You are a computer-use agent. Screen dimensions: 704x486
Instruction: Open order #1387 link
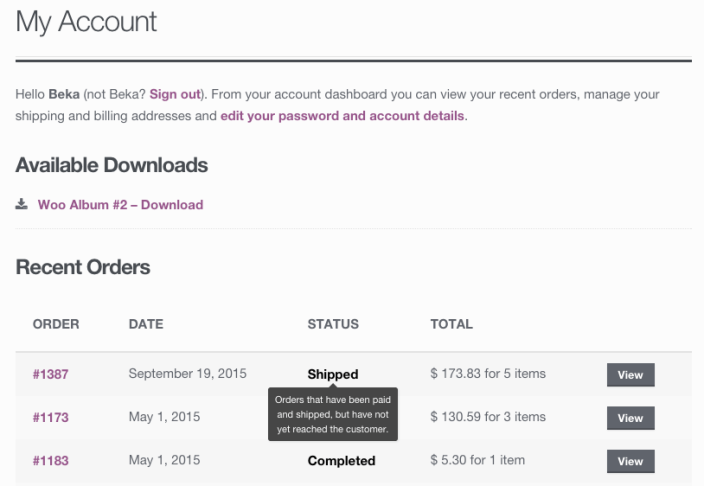pos(50,375)
